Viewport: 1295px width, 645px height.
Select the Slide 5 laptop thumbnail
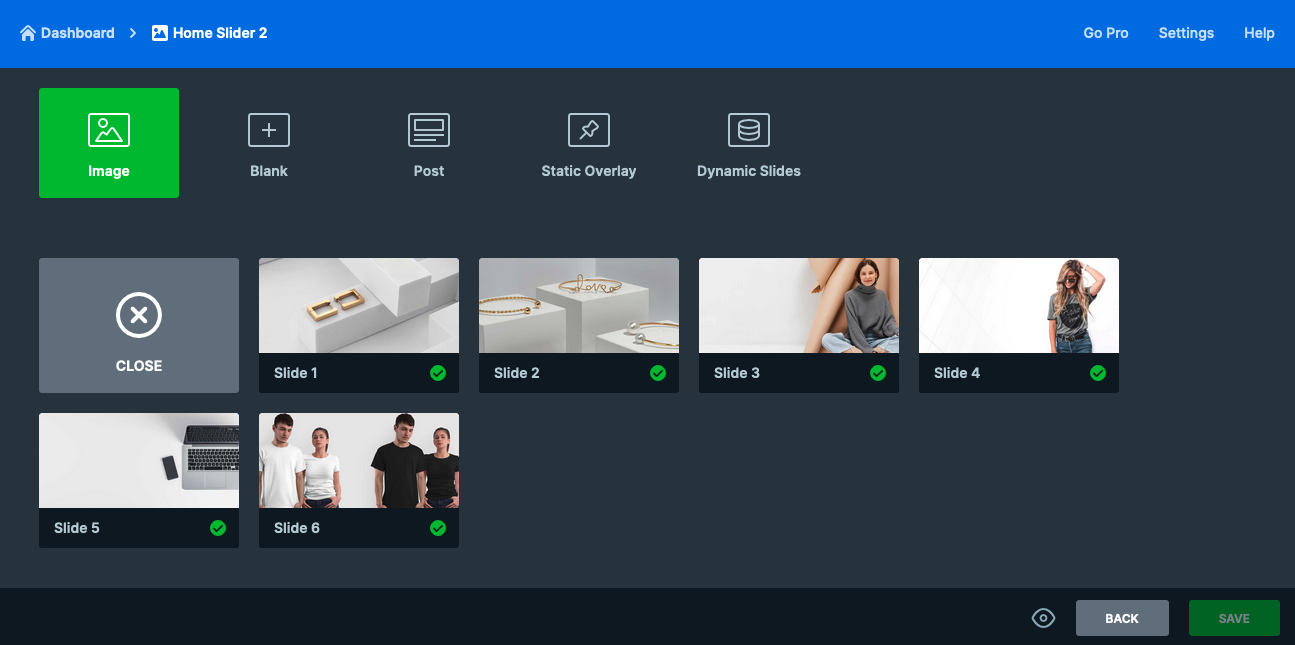click(x=139, y=461)
